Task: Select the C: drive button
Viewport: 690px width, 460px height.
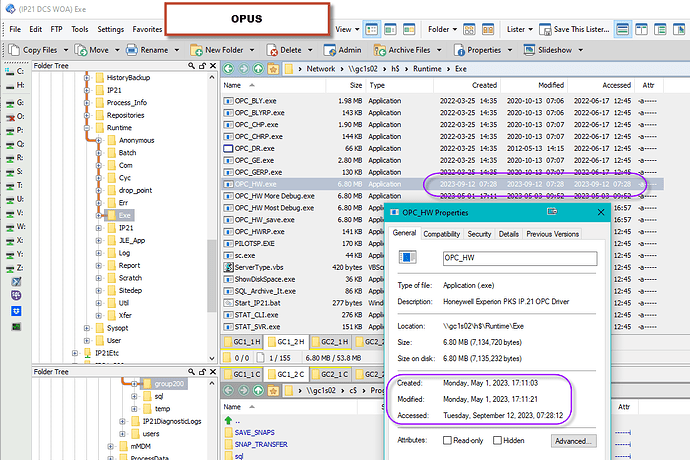Action: pyautogui.click(x=15, y=71)
